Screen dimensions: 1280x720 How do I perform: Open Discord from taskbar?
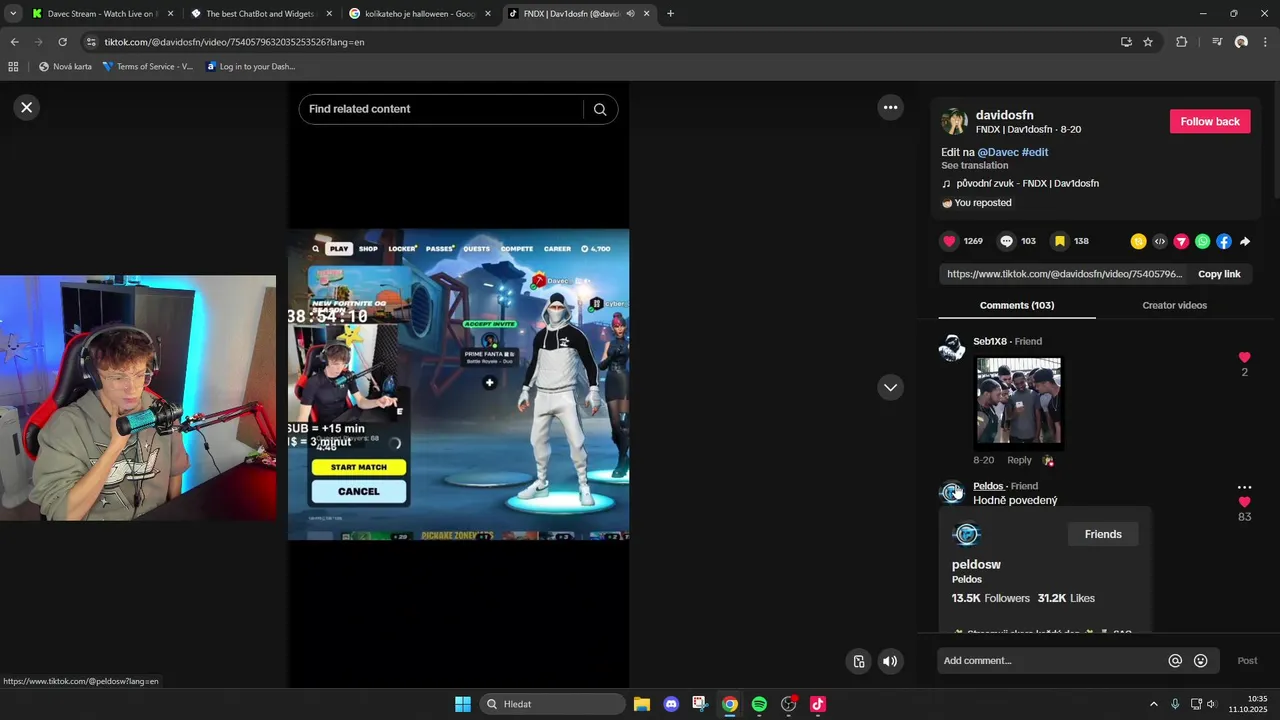(671, 704)
